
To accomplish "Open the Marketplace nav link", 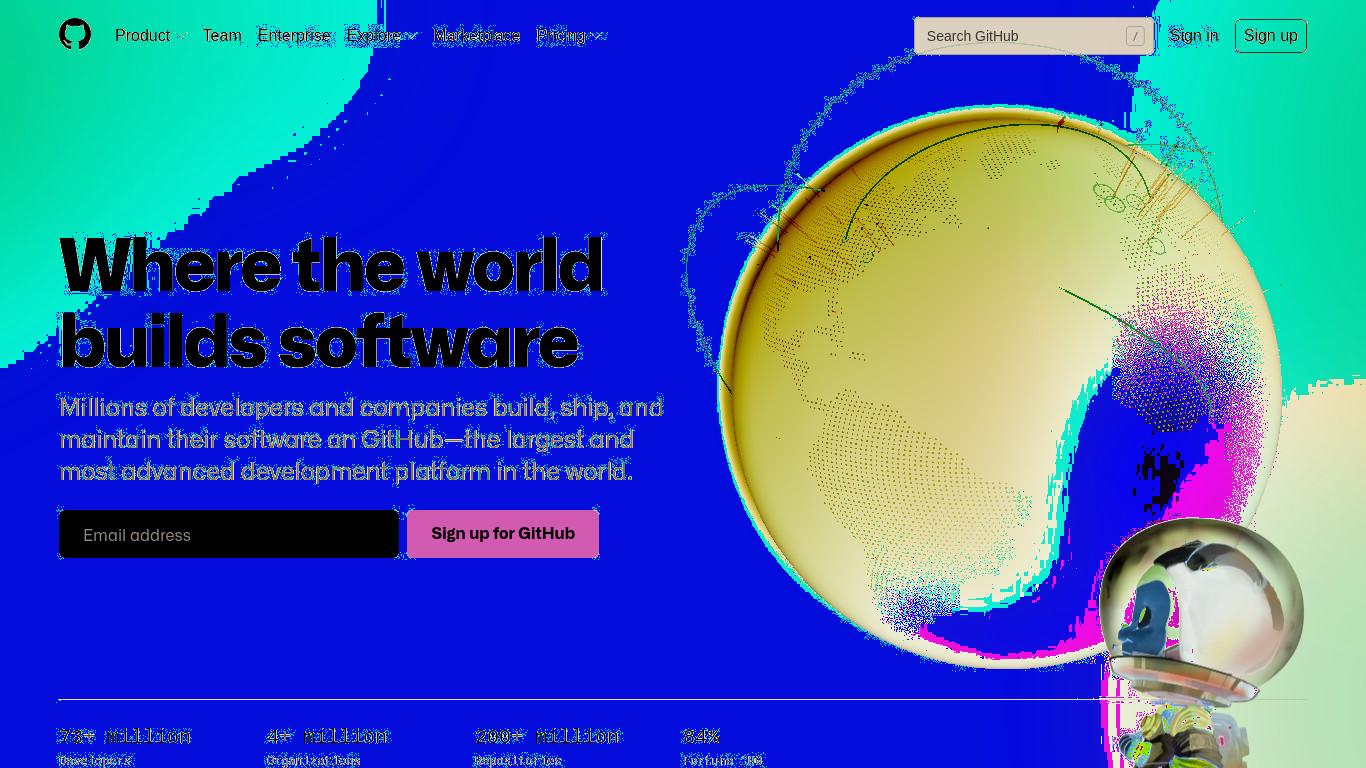I will click(x=477, y=36).
